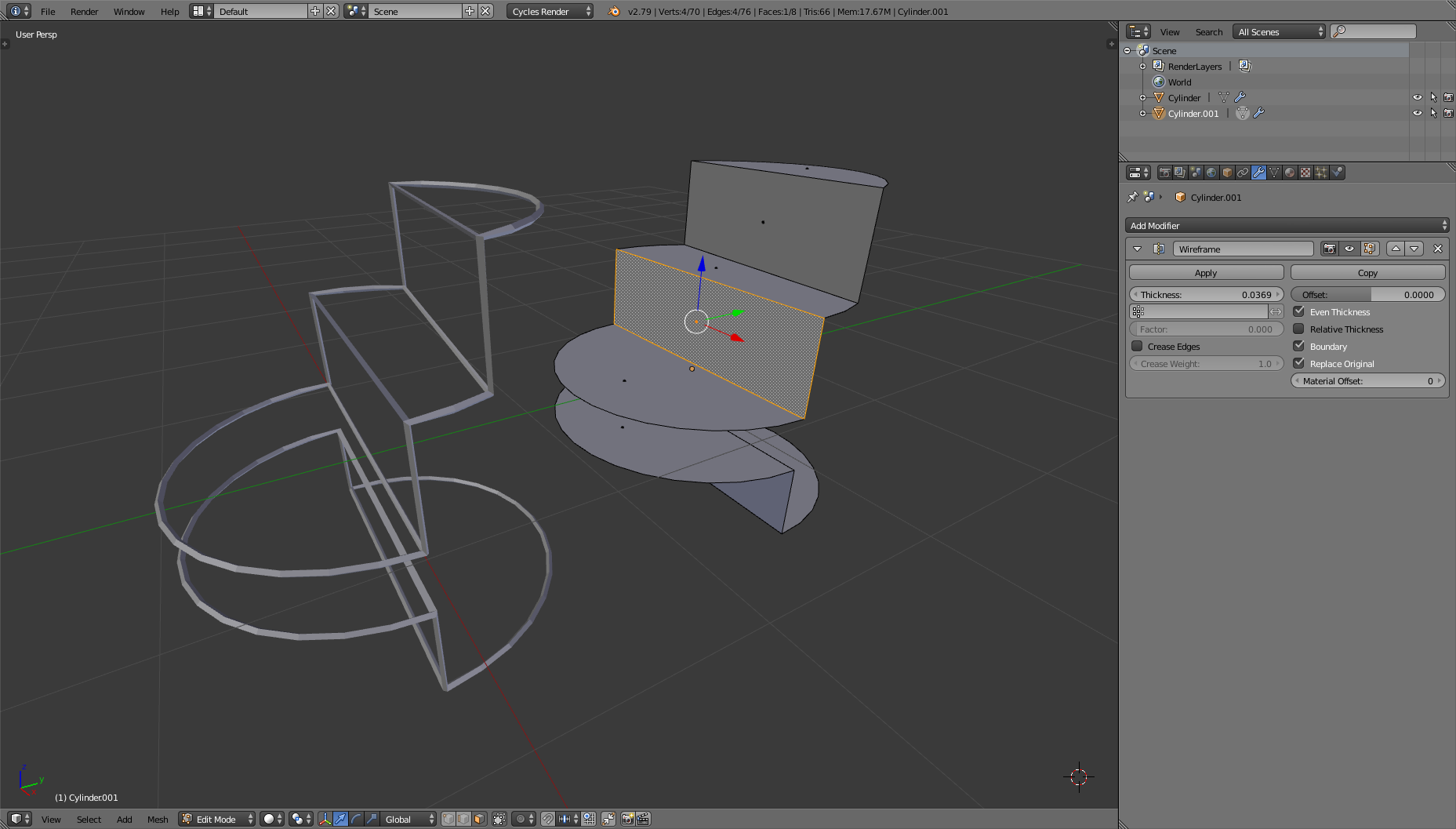The image size is (1456, 829).
Task: Open the viewport shading dropdown
Action: tap(271, 819)
